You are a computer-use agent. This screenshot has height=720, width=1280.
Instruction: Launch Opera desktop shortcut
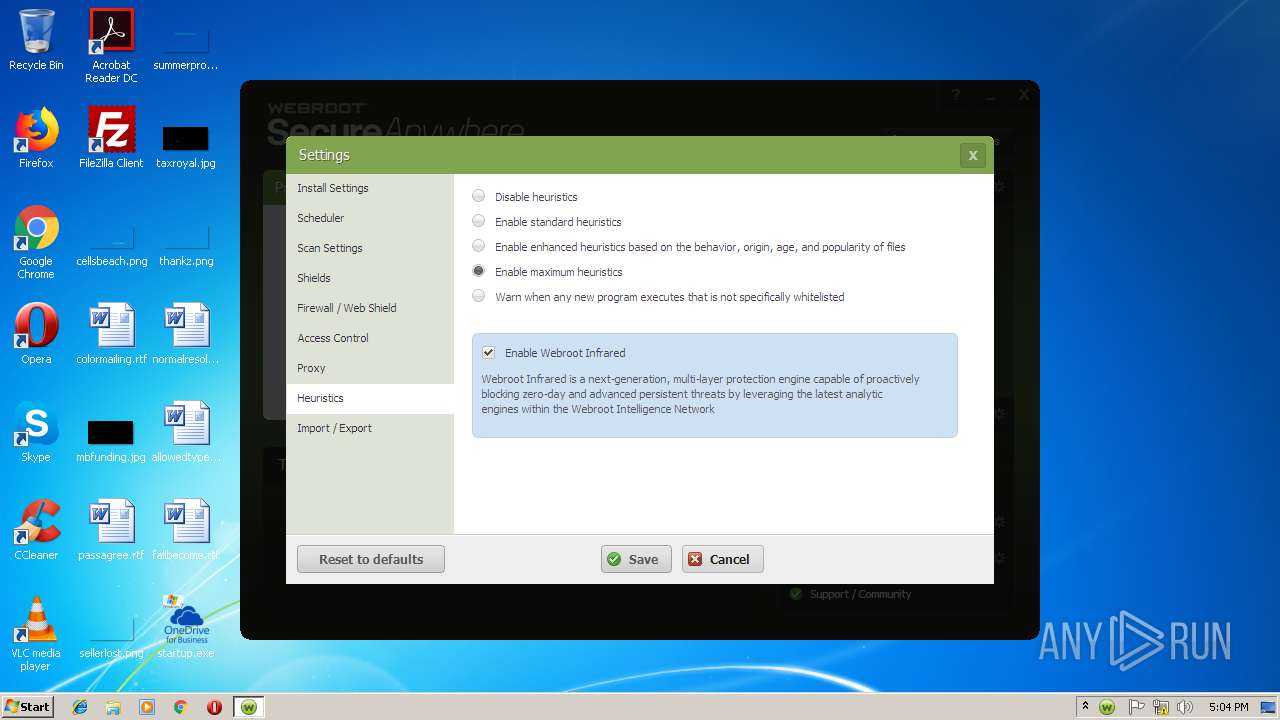point(36,334)
